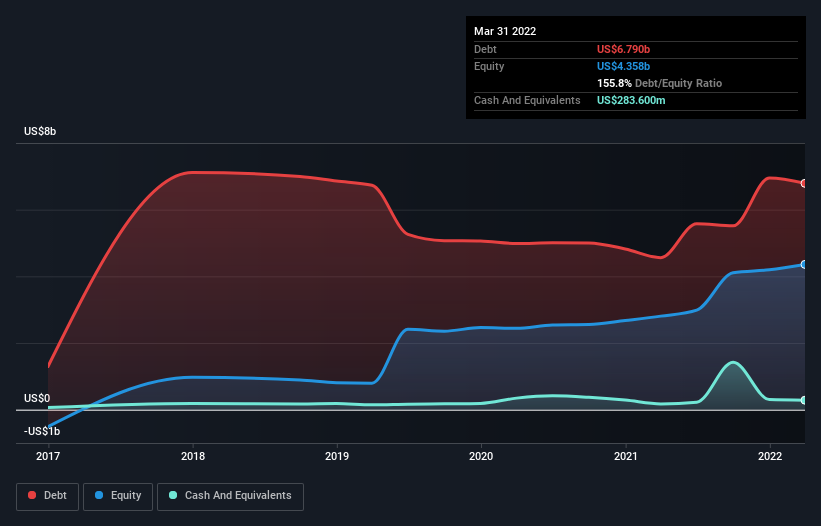Select the blue Equity endpoint marker
This screenshot has width=821, height=526.
click(804, 264)
